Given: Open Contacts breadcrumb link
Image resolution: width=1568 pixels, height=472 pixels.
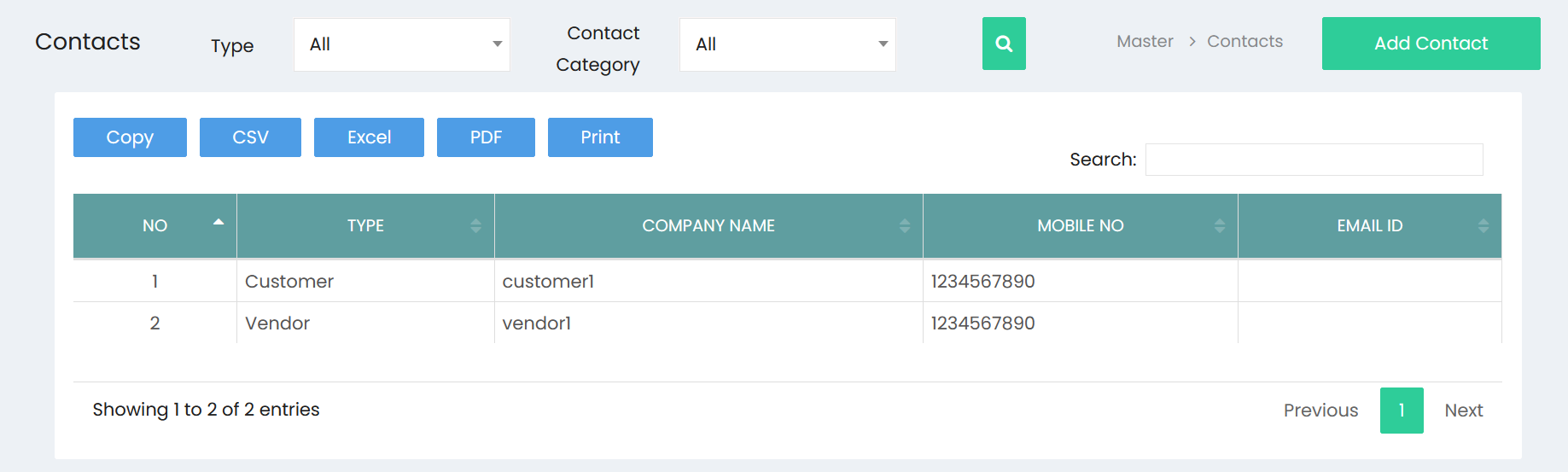Looking at the screenshot, I should pos(1244,41).
